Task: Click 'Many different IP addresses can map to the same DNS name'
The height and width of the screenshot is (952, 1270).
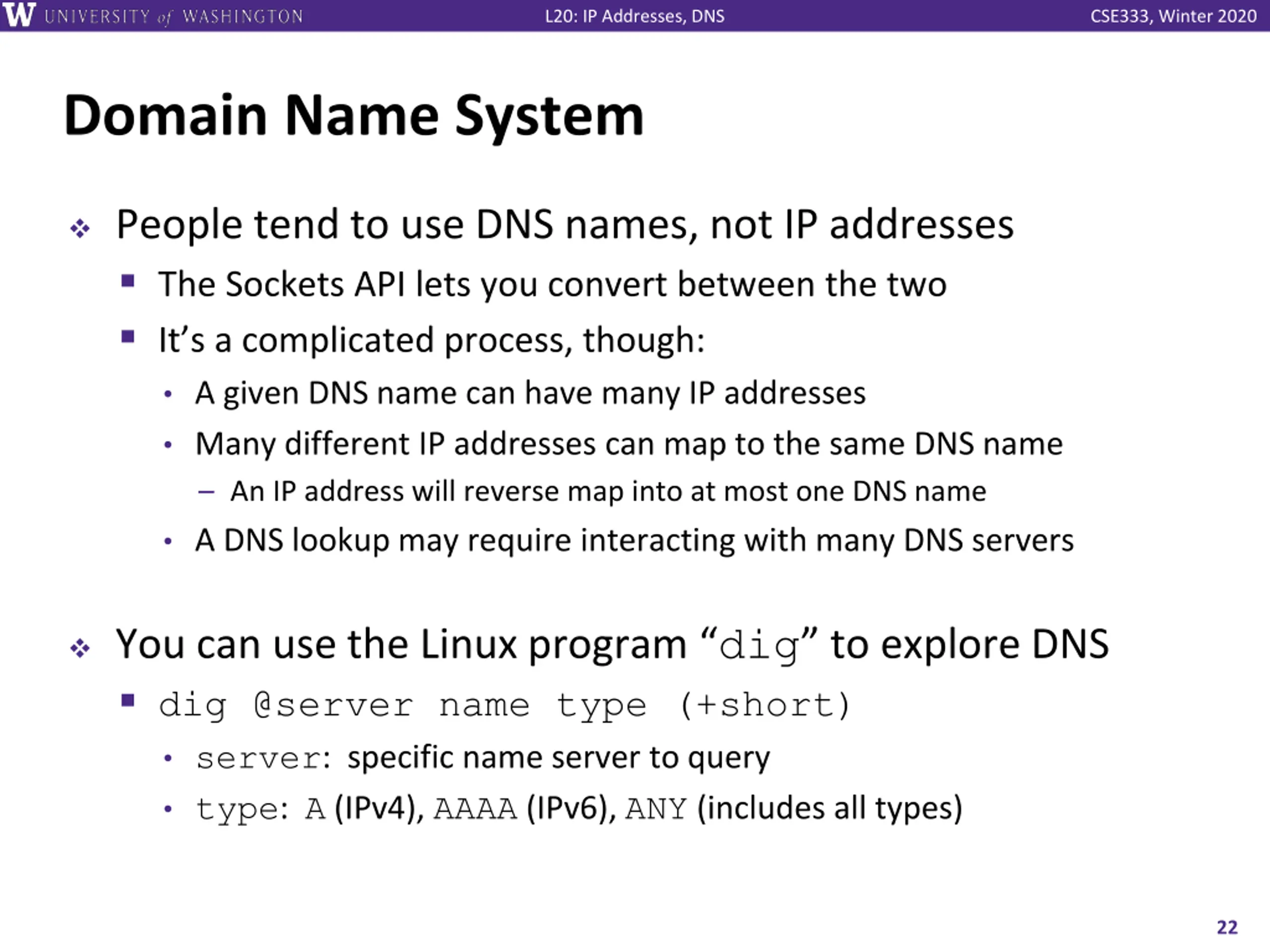Action: point(629,444)
